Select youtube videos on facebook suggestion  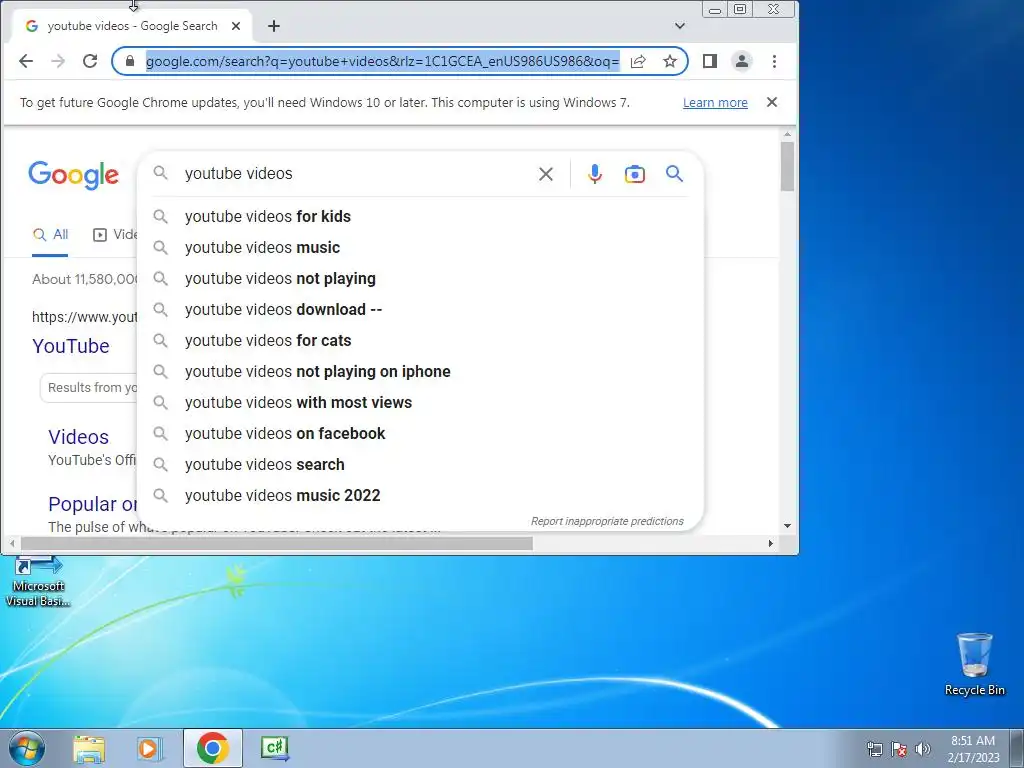click(421, 434)
